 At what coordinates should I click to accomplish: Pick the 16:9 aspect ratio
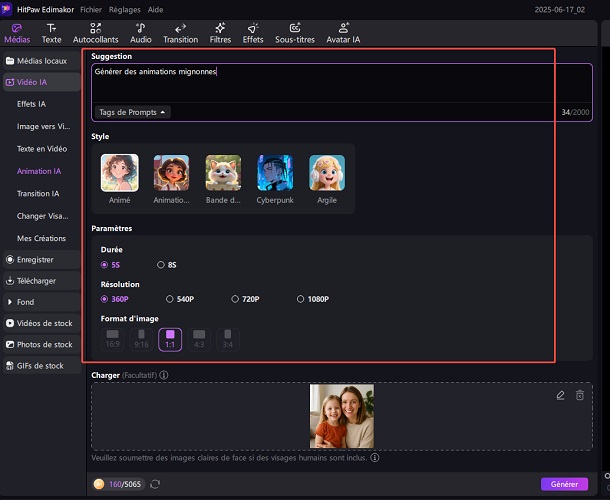[112, 340]
